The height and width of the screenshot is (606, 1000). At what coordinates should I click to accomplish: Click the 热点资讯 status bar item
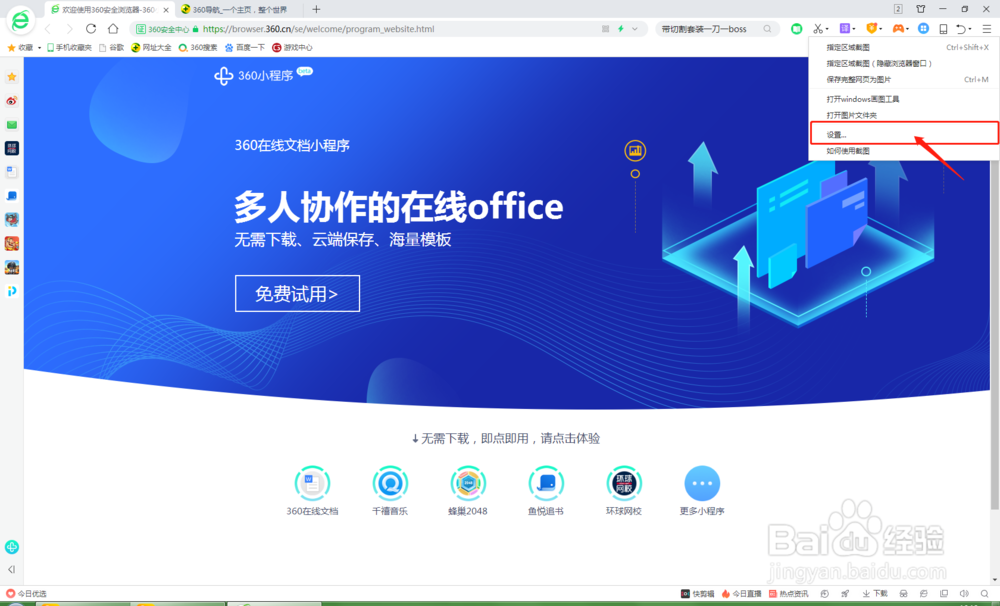[x=788, y=594]
